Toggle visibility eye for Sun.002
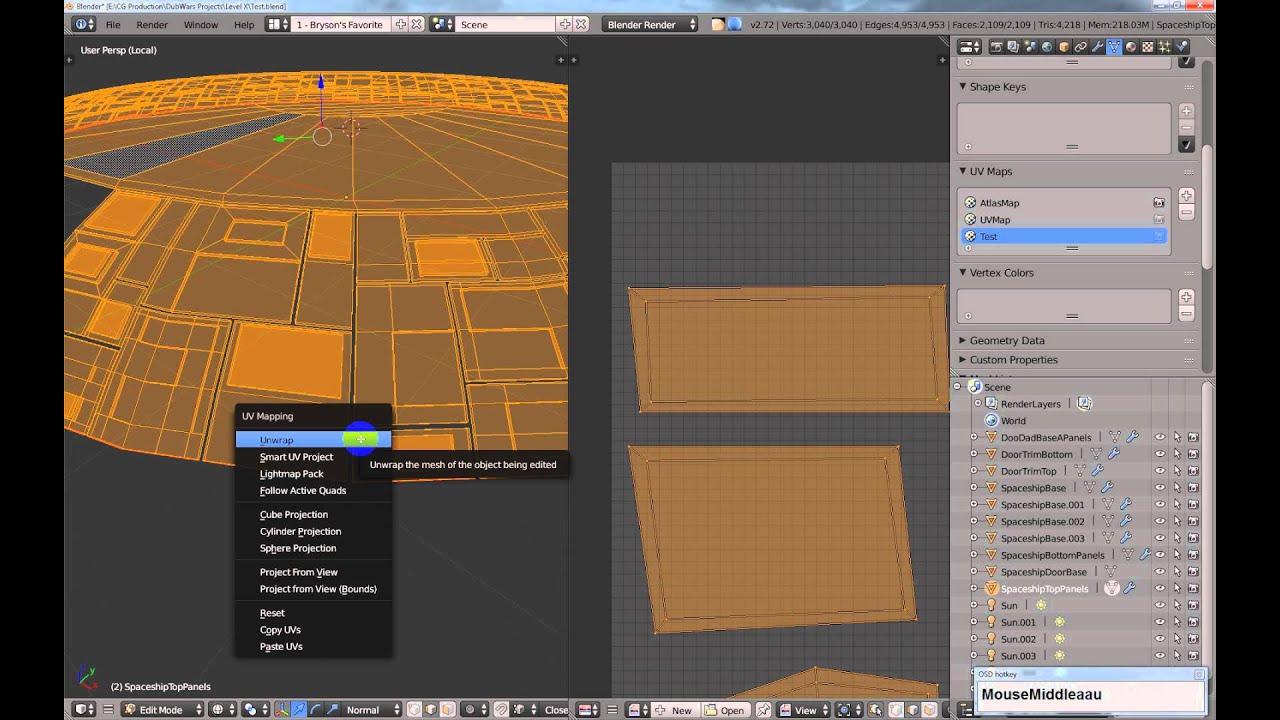The width and height of the screenshot is (1280, 720). pyautogui.click(x=1160, y=639)
